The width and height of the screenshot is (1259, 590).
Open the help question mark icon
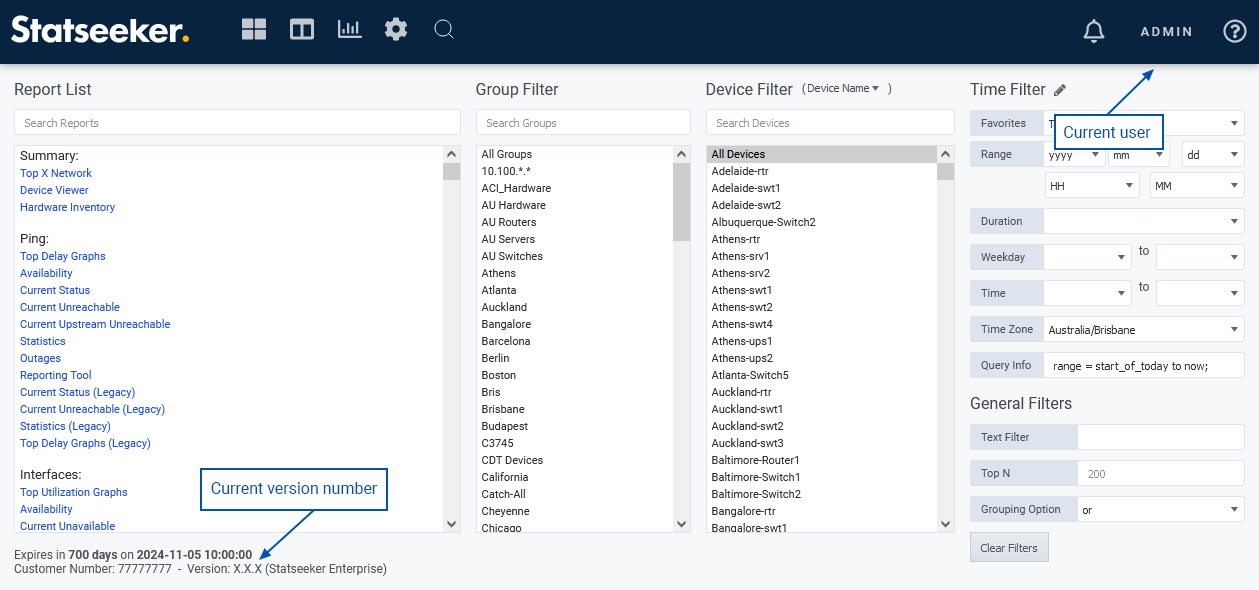click(x=1235, y=32)
